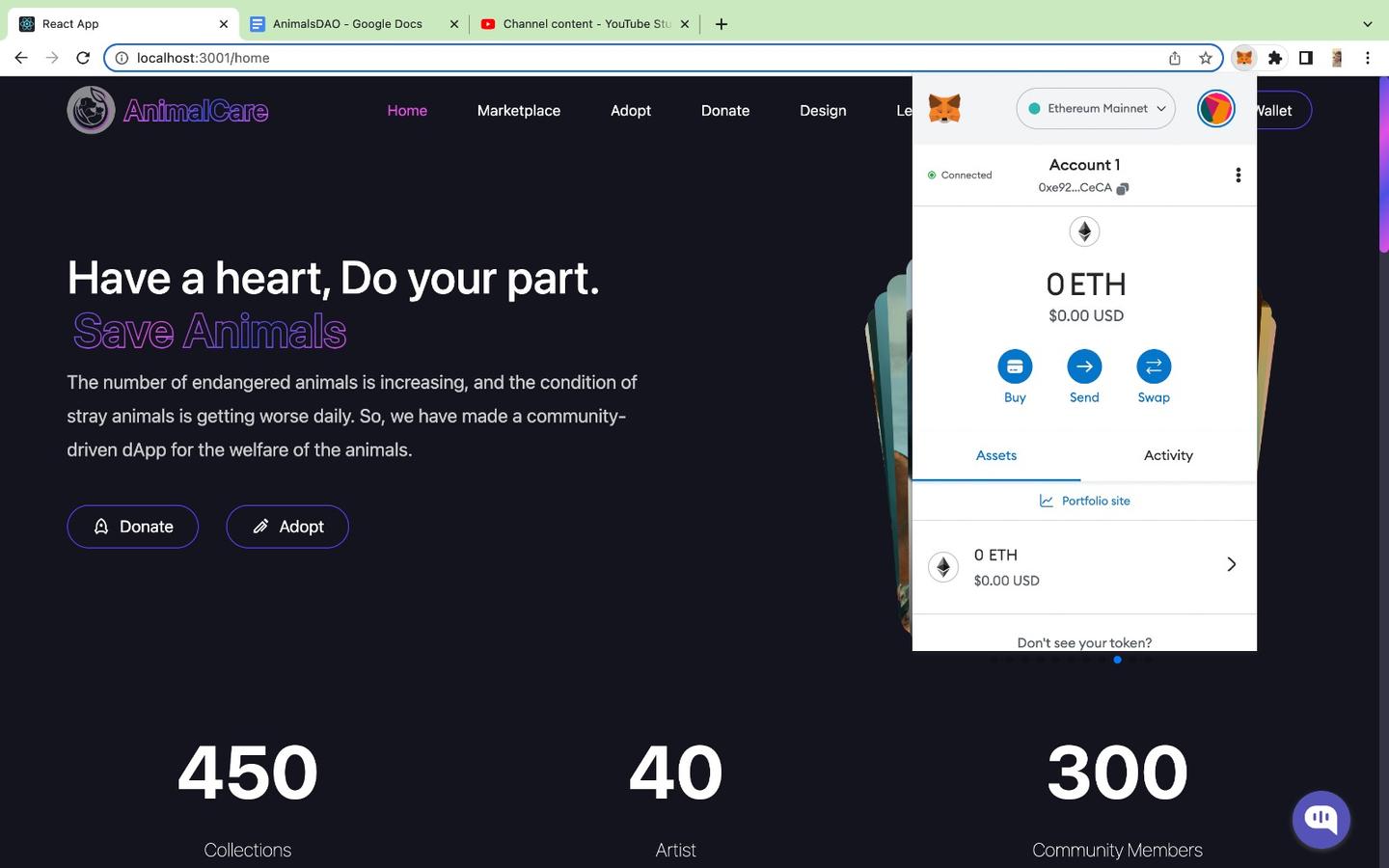Viewport: 1389px width, 868px height.
Task: Open the Donate nav menu item
Action: click(725, 110)
